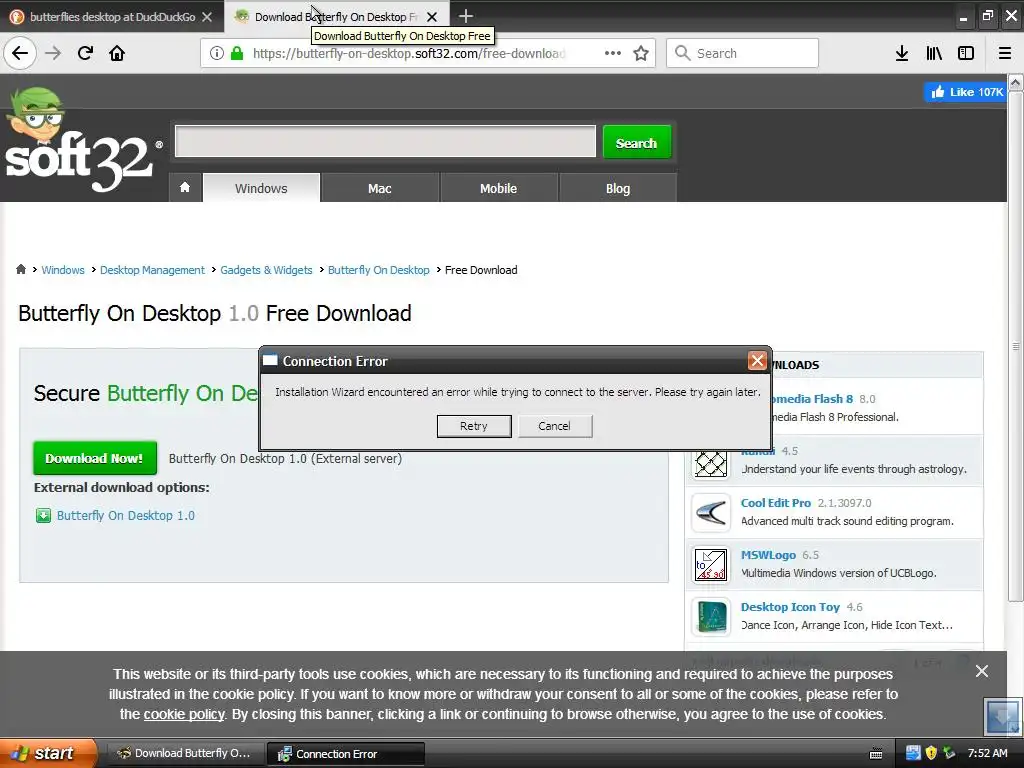Toggle the sidebar icon in the toolbar

pyautogui.click(x=966, y=53)
